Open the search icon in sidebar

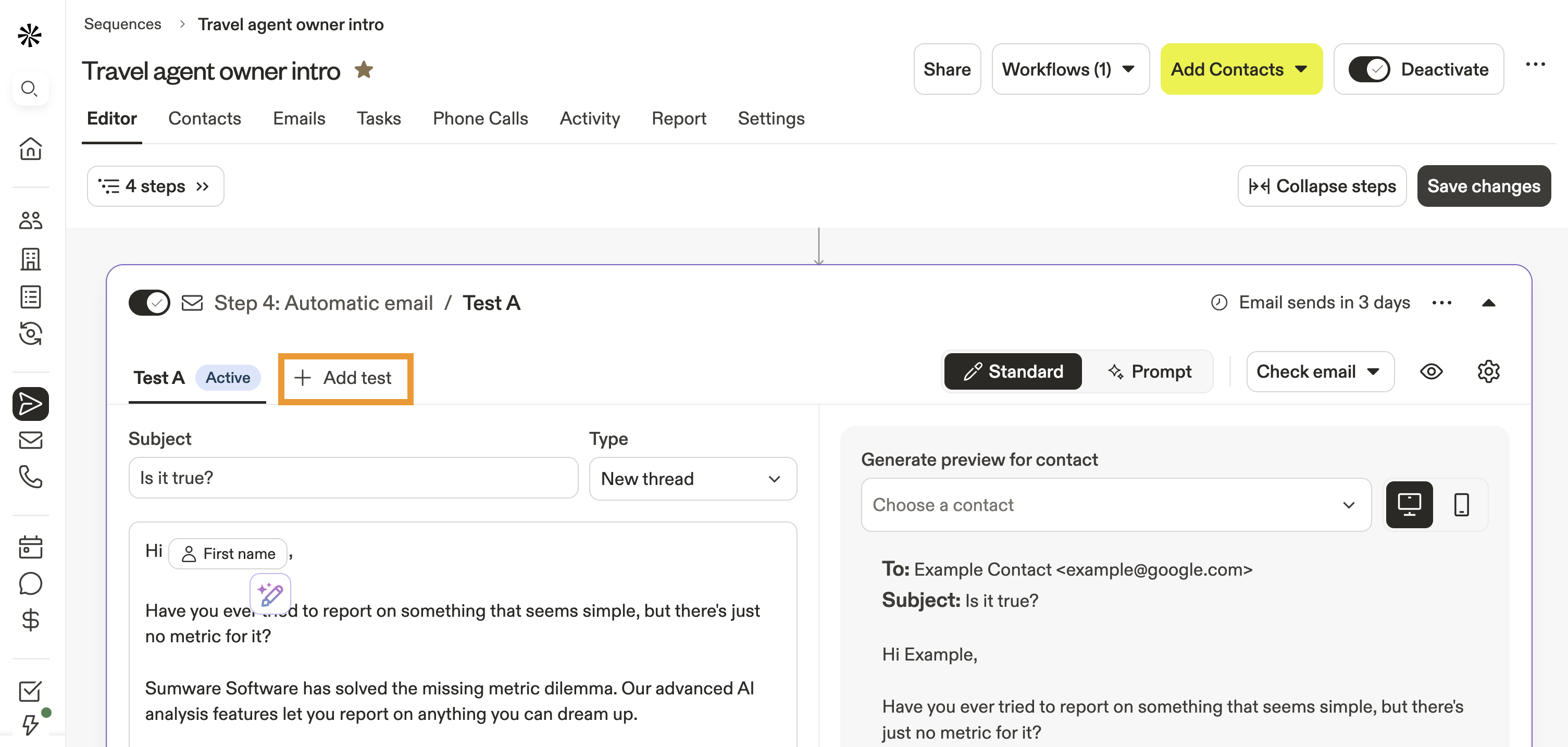(x=29, y=89)
